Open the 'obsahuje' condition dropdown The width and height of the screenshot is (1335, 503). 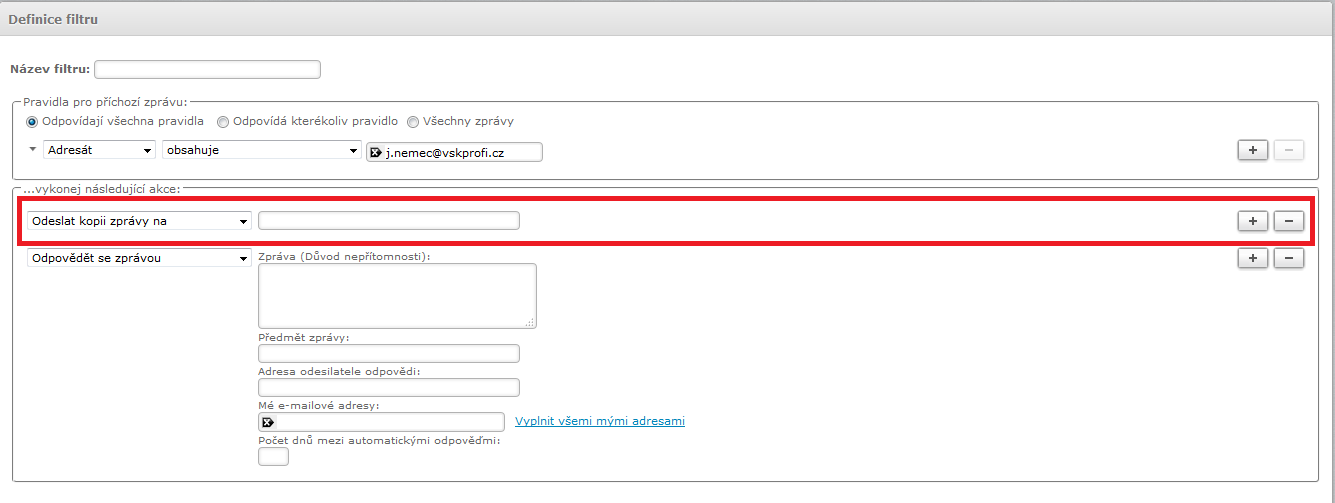(x=261, y=150)
